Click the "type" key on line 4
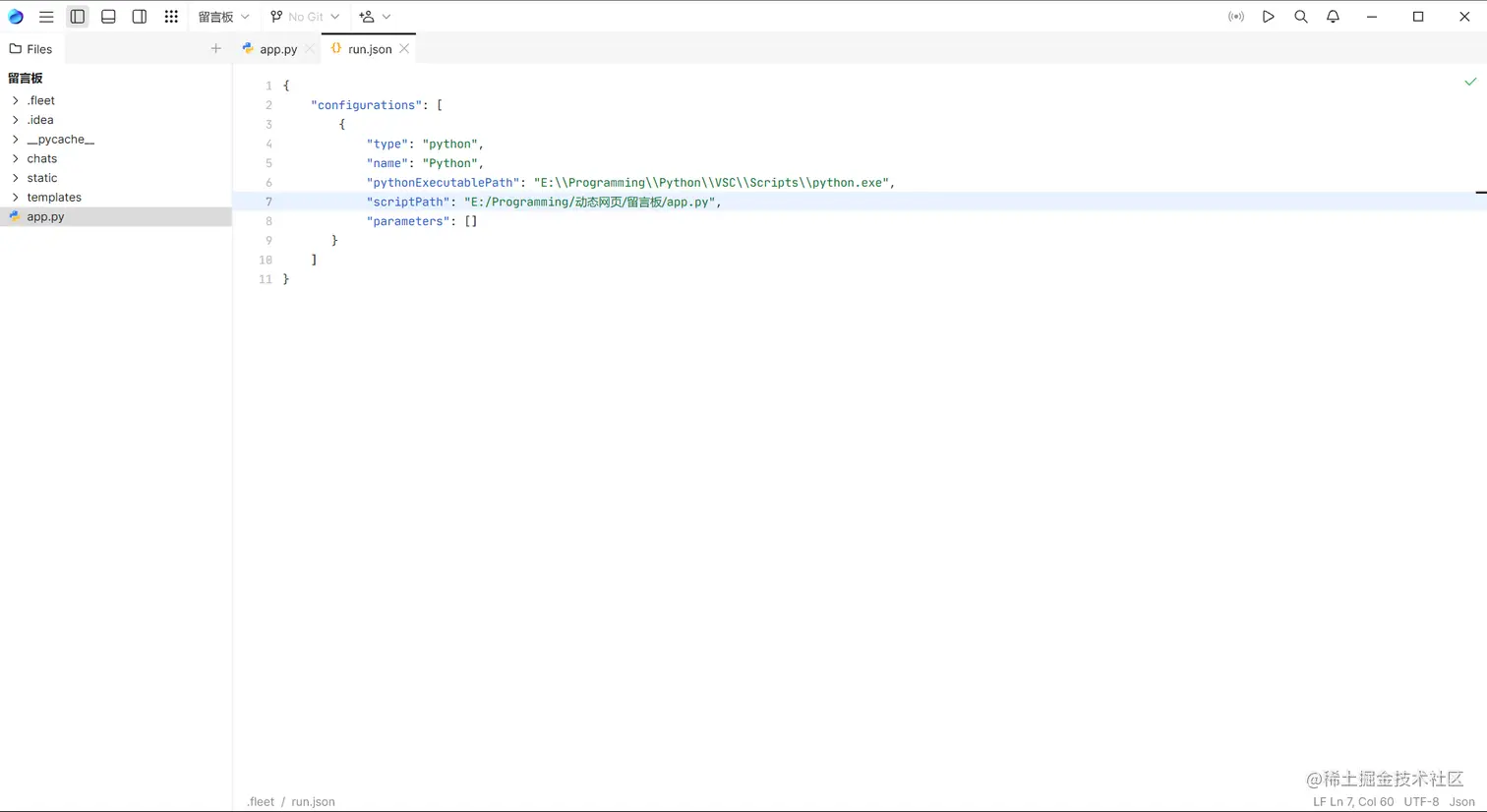The width and height of the screenshot is (1487, 812). [387, 144]
